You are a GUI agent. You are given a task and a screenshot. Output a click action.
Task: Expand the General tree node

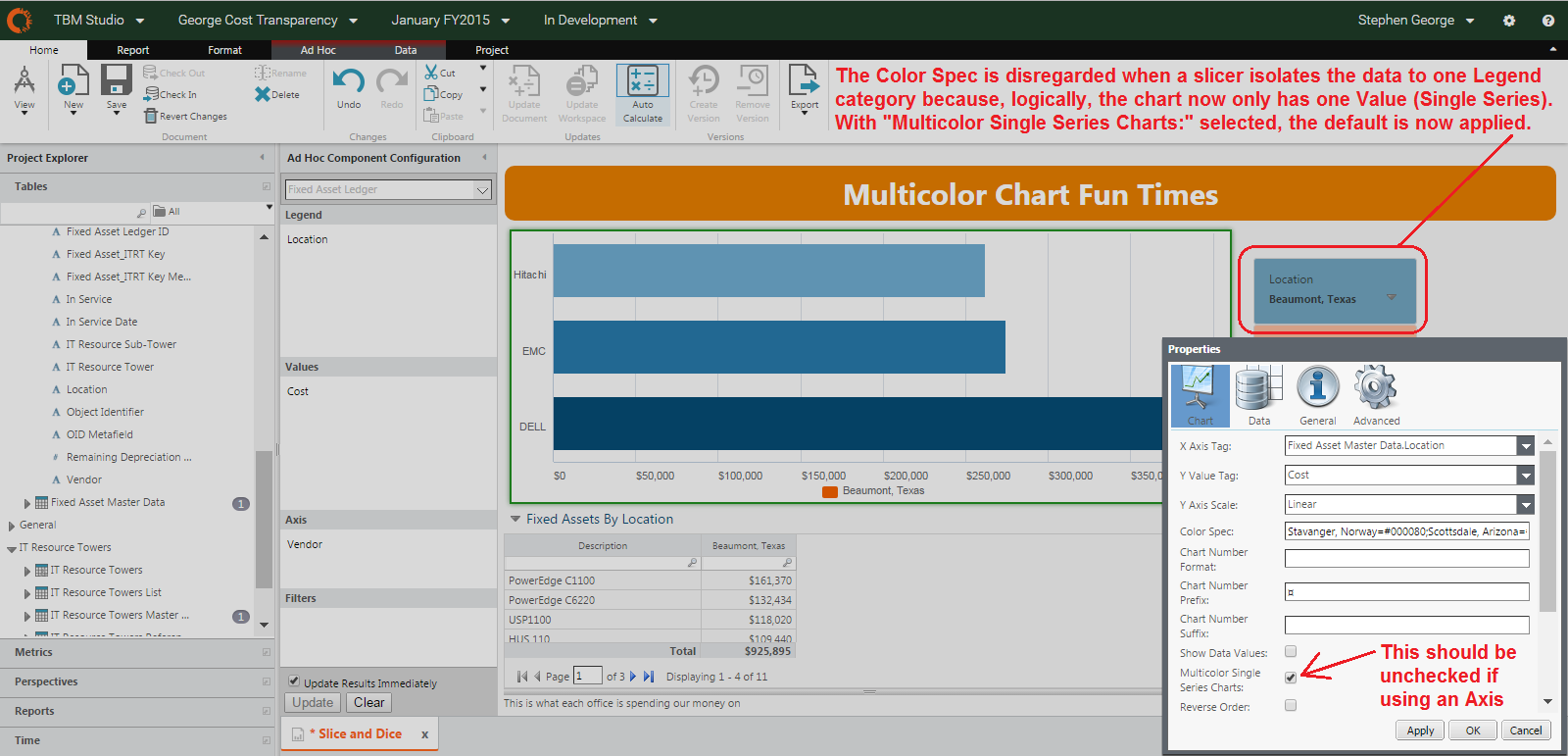pyautogui.click(x=11, y=526)
